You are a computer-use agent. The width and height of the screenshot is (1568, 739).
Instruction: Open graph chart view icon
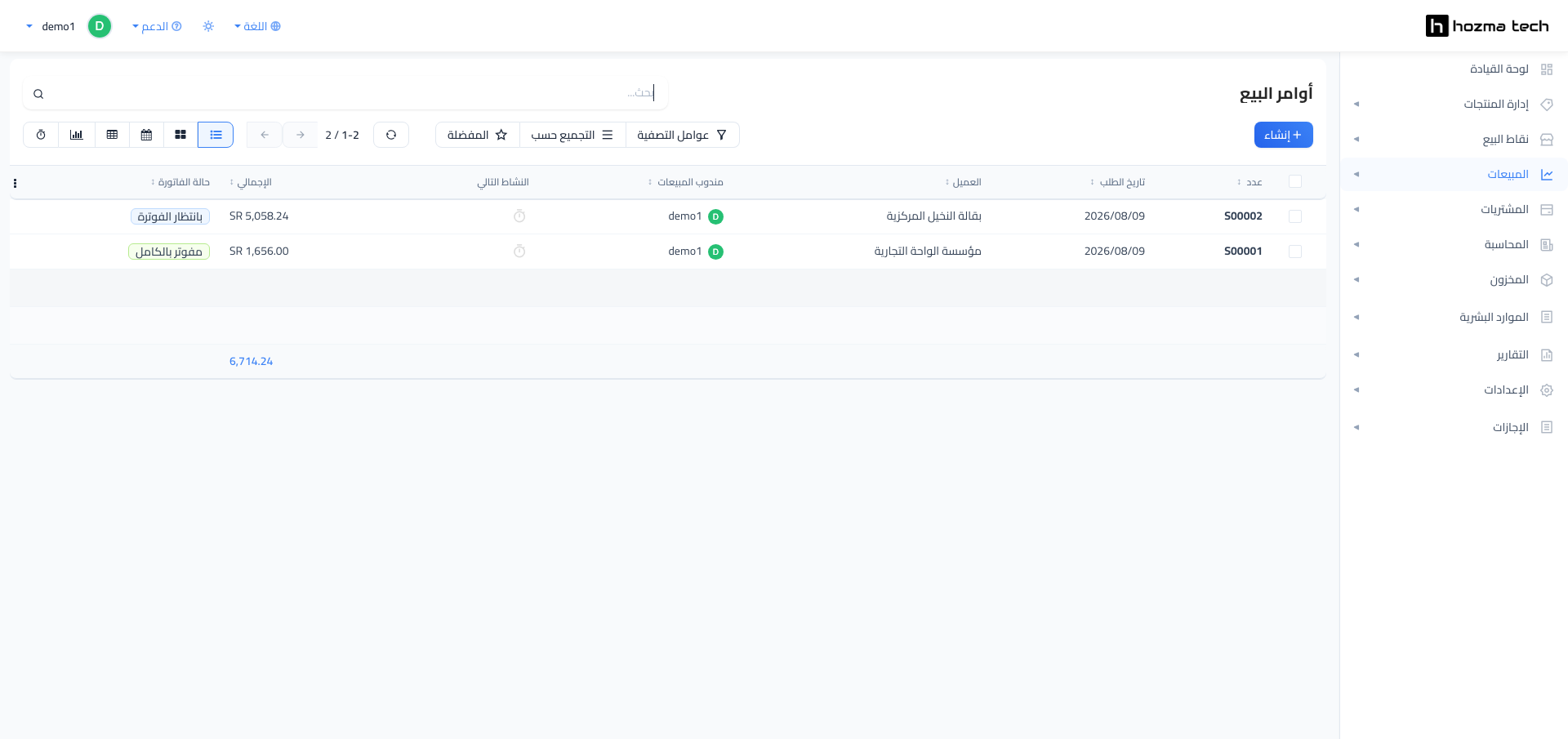pos(77,135)
